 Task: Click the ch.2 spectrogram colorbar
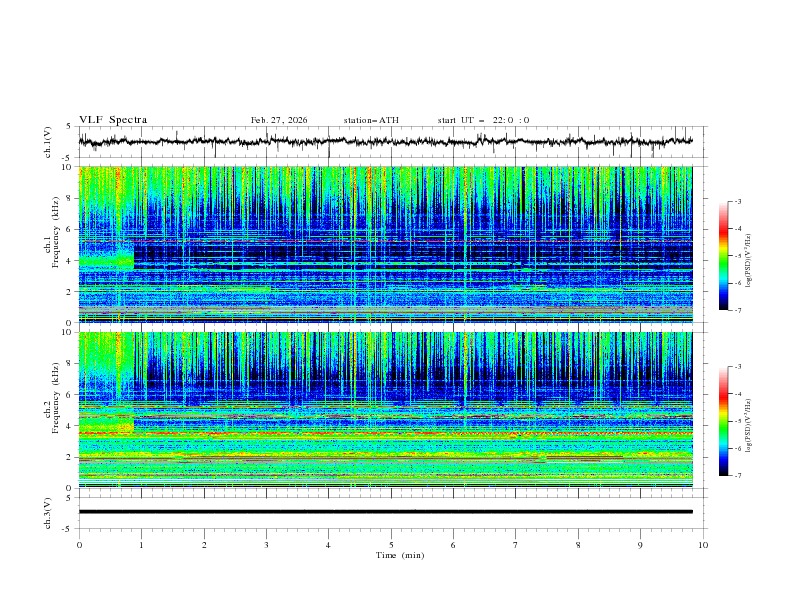pos(723,421)
